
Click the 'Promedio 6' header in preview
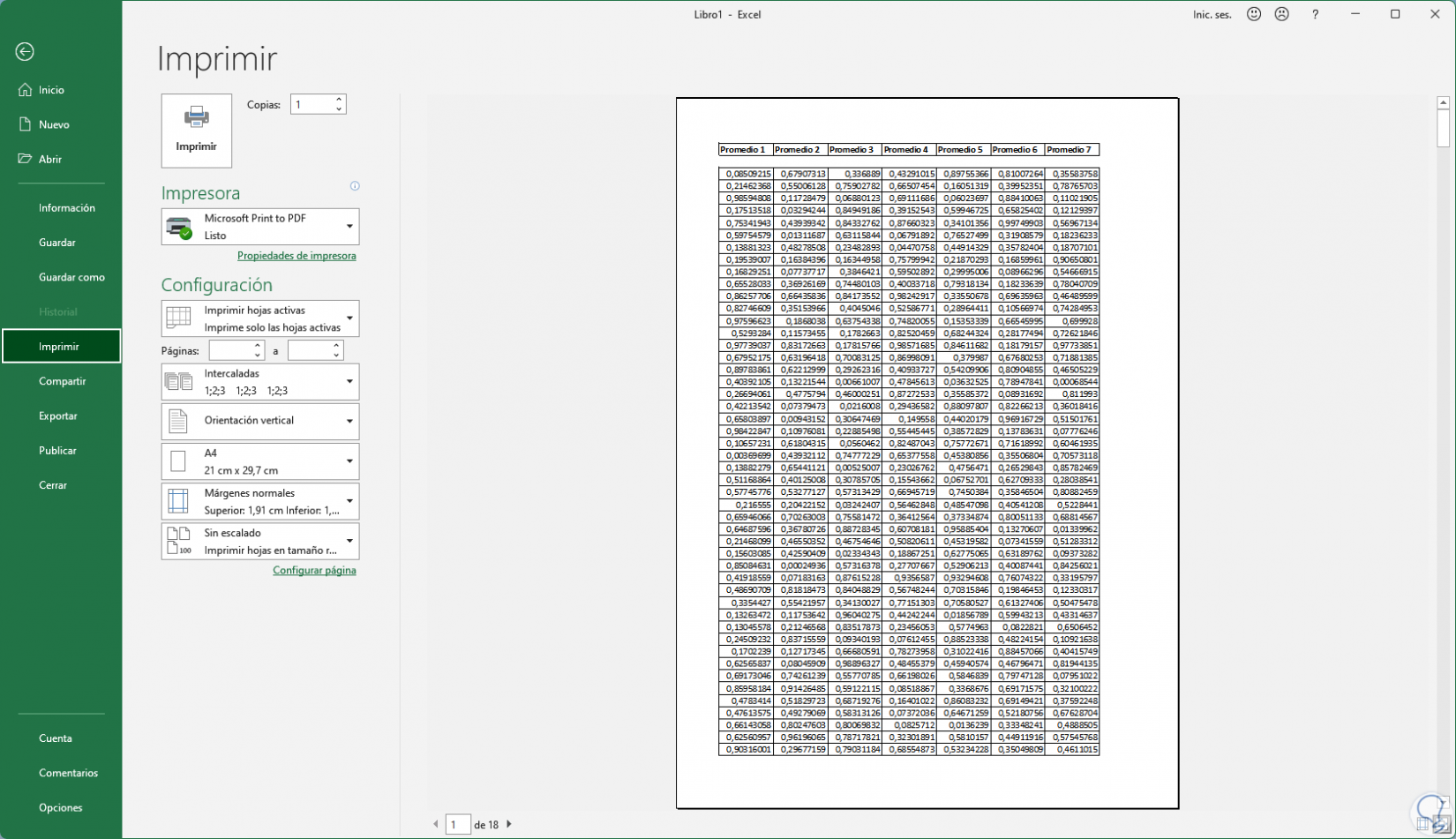1016,150
